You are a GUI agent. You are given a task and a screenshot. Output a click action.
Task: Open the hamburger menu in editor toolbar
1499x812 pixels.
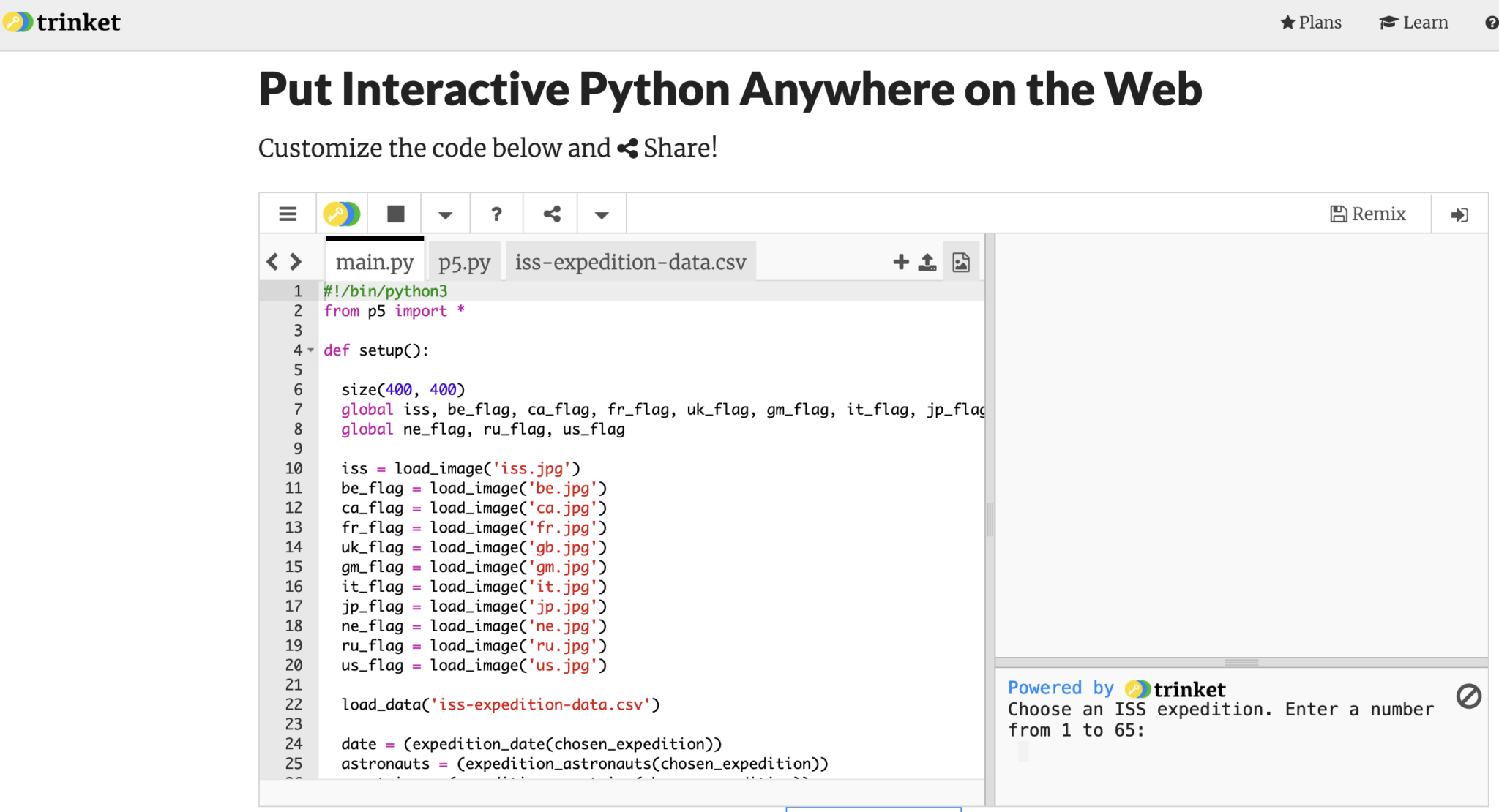[288, 214]
